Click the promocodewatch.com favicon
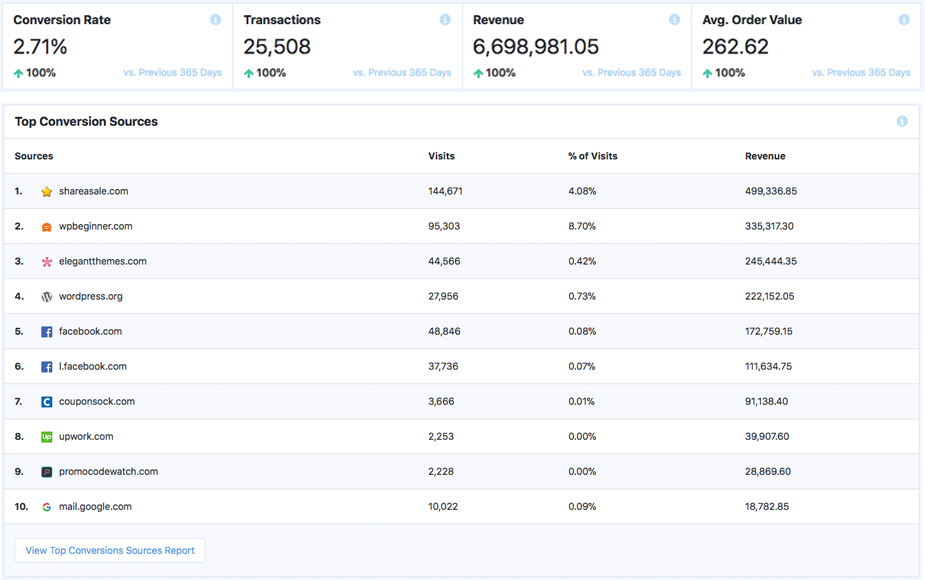The image size is (925, 580). pyautogui.click(x=46, y=471)
